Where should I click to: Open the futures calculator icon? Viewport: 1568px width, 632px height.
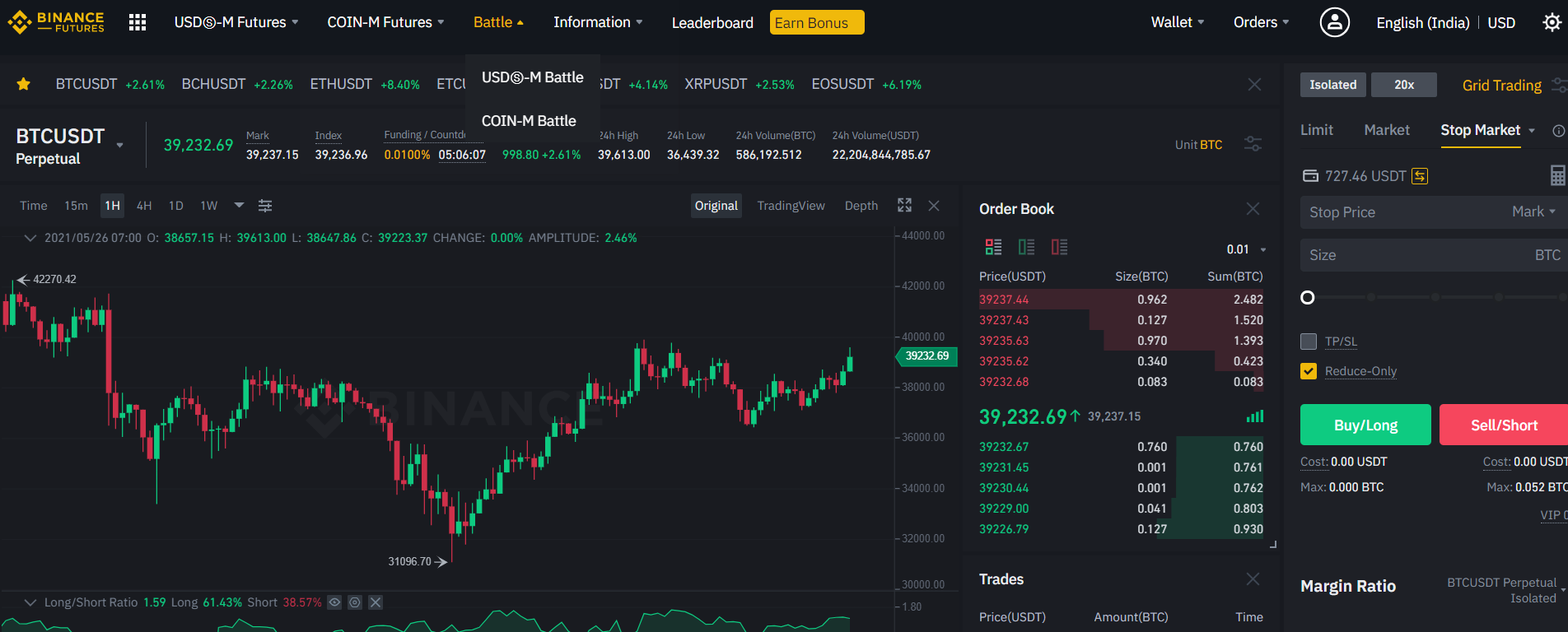(1557, 175)
